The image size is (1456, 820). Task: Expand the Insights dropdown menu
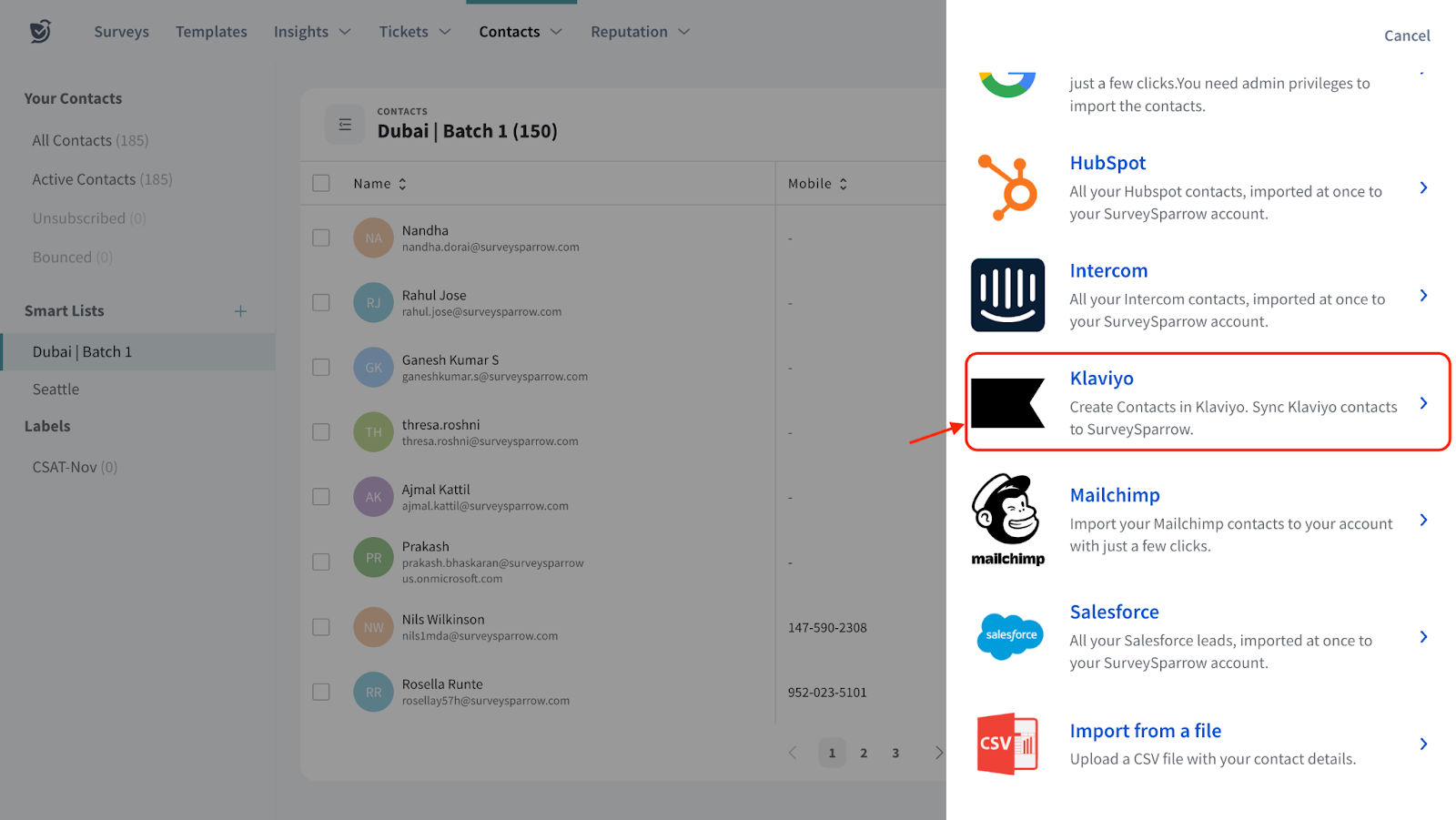coord(312,32)
